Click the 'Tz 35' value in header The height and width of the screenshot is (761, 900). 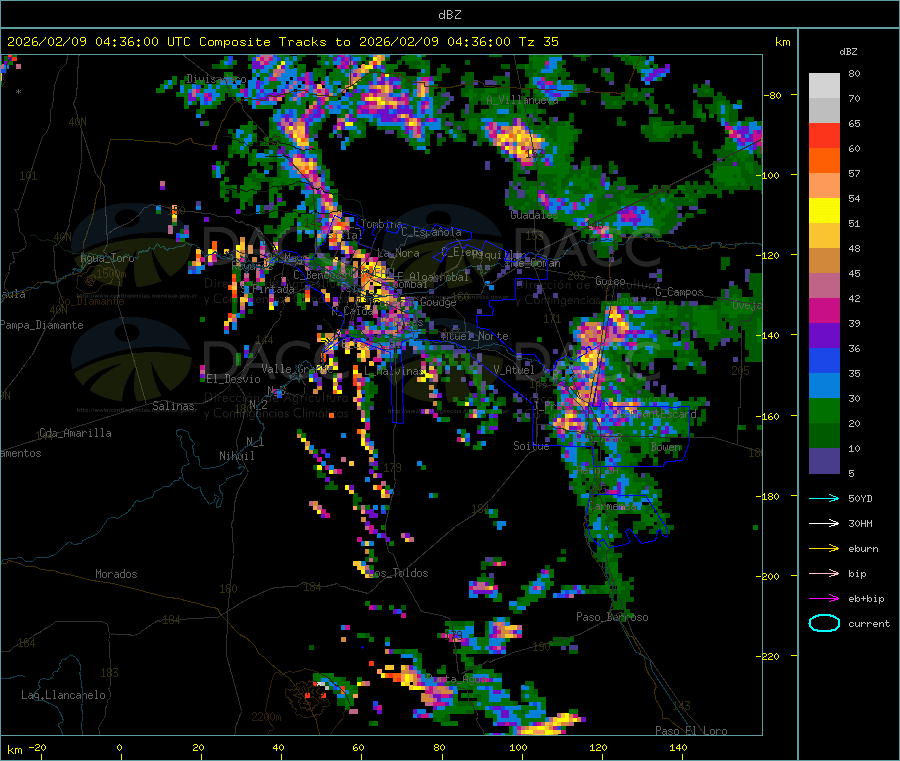pos(538,42)
